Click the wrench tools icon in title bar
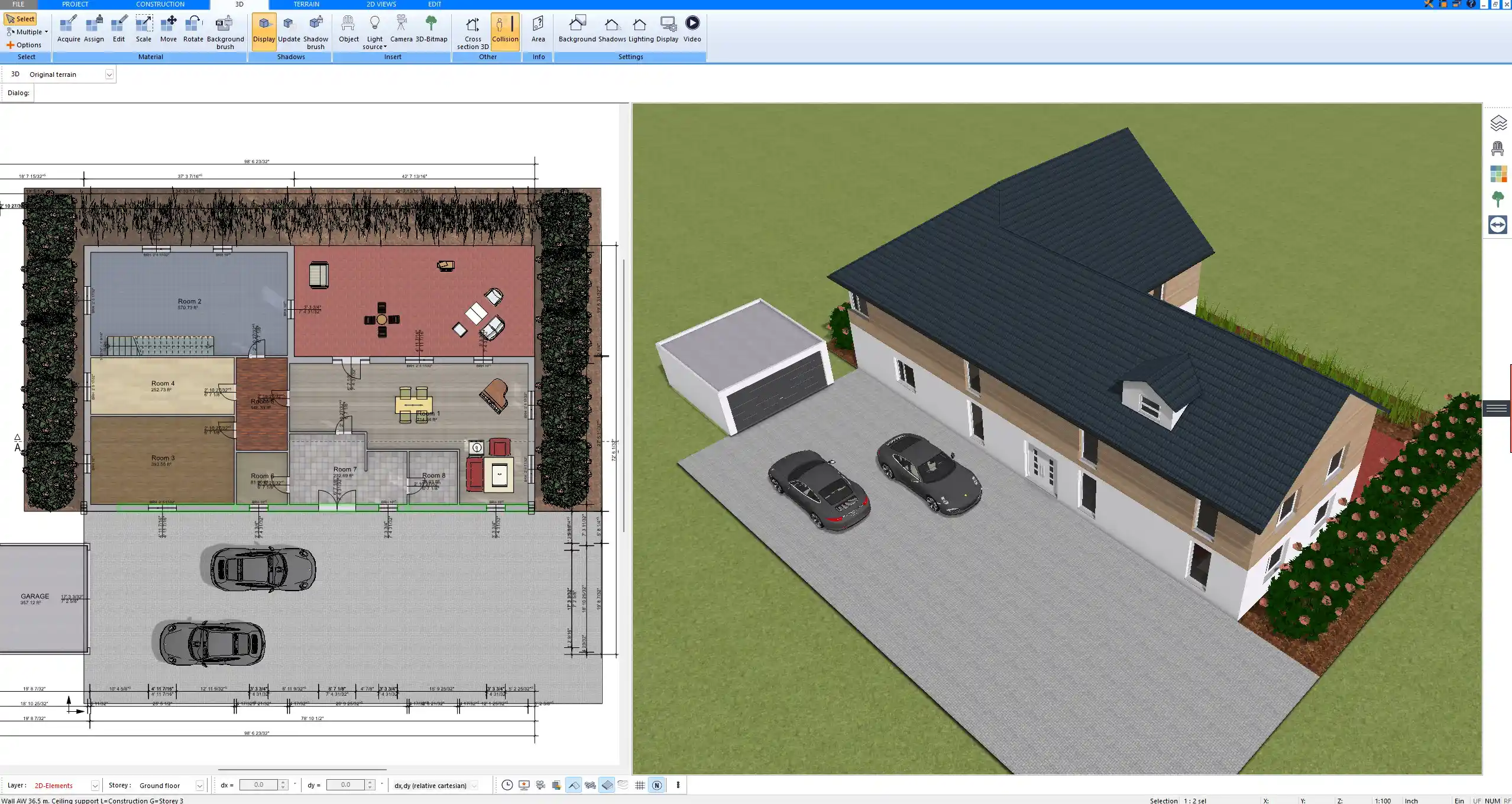The width and height of the screenshot is (1512, 804). (1429, 4)
